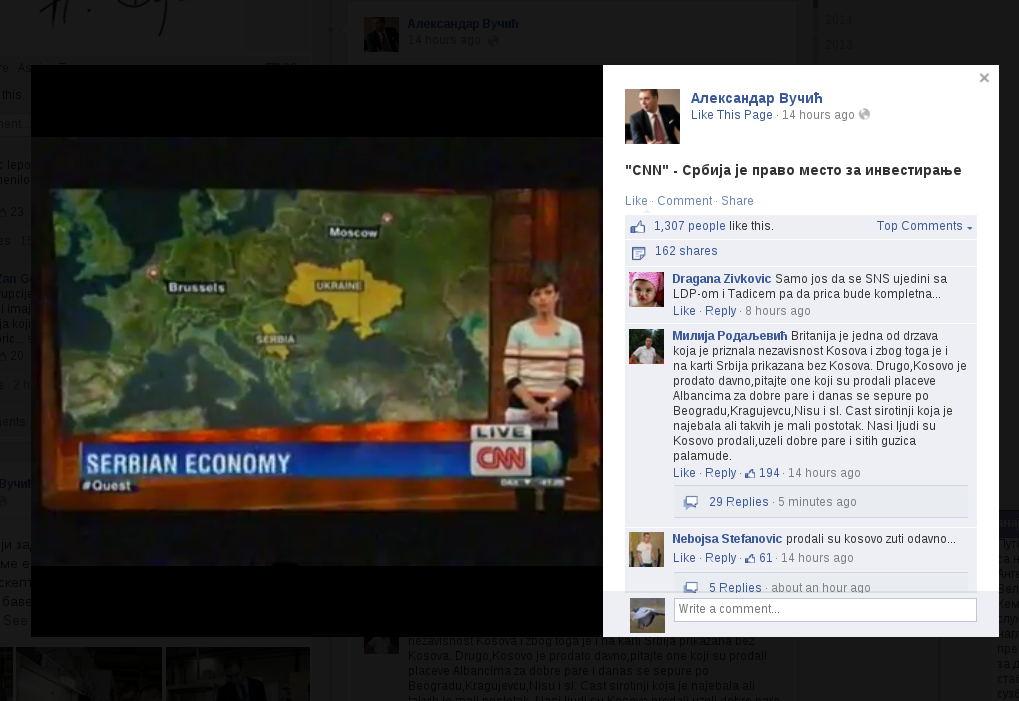Select 2013 in the background timeline
The width and height of the screenshot is (1019, 701).
(x=838, y=45)
